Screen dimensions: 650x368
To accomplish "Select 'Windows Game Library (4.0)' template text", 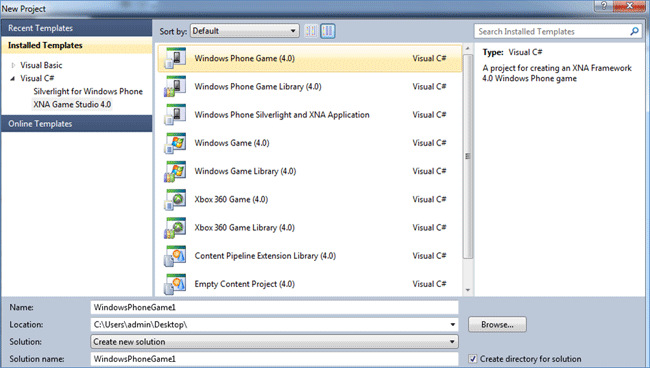I will [245, 171].
